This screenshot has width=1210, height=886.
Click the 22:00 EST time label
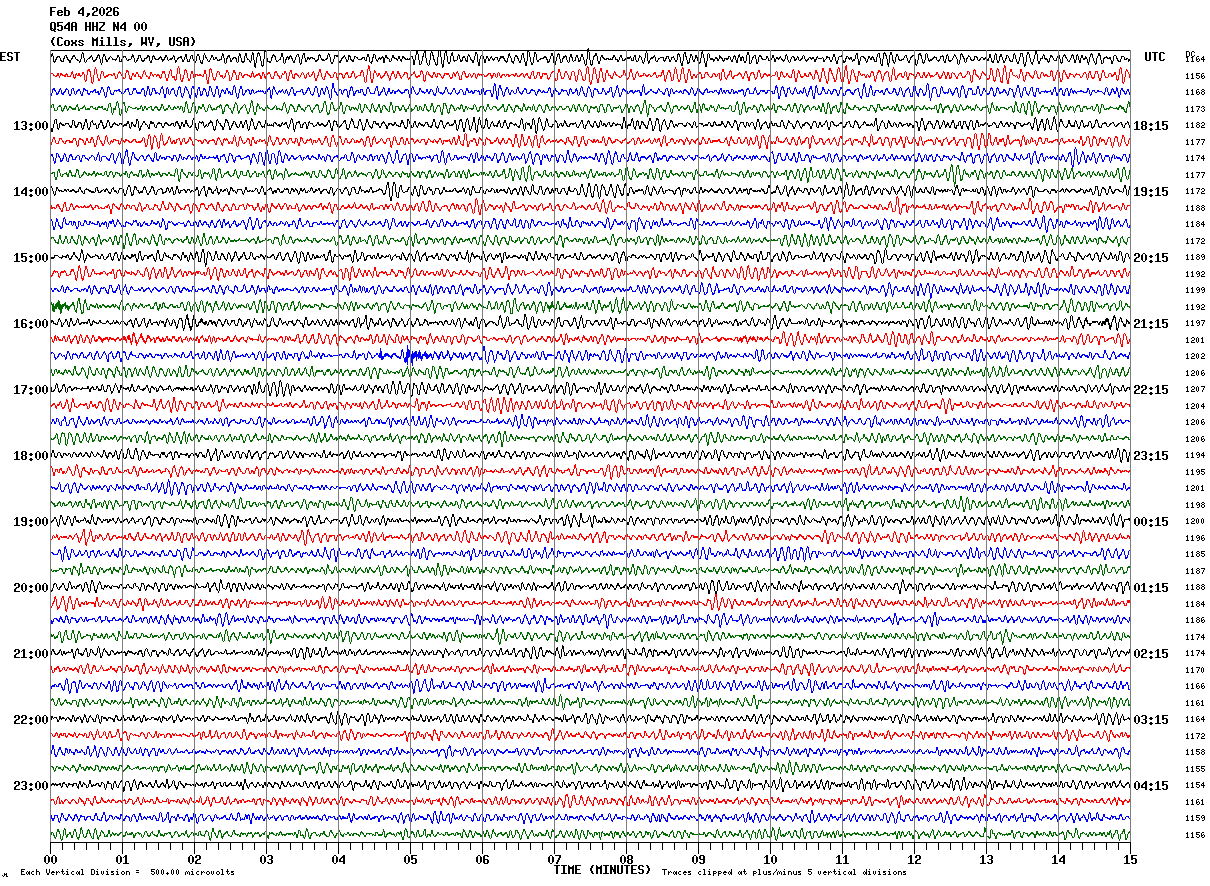(x=31, y=720)
